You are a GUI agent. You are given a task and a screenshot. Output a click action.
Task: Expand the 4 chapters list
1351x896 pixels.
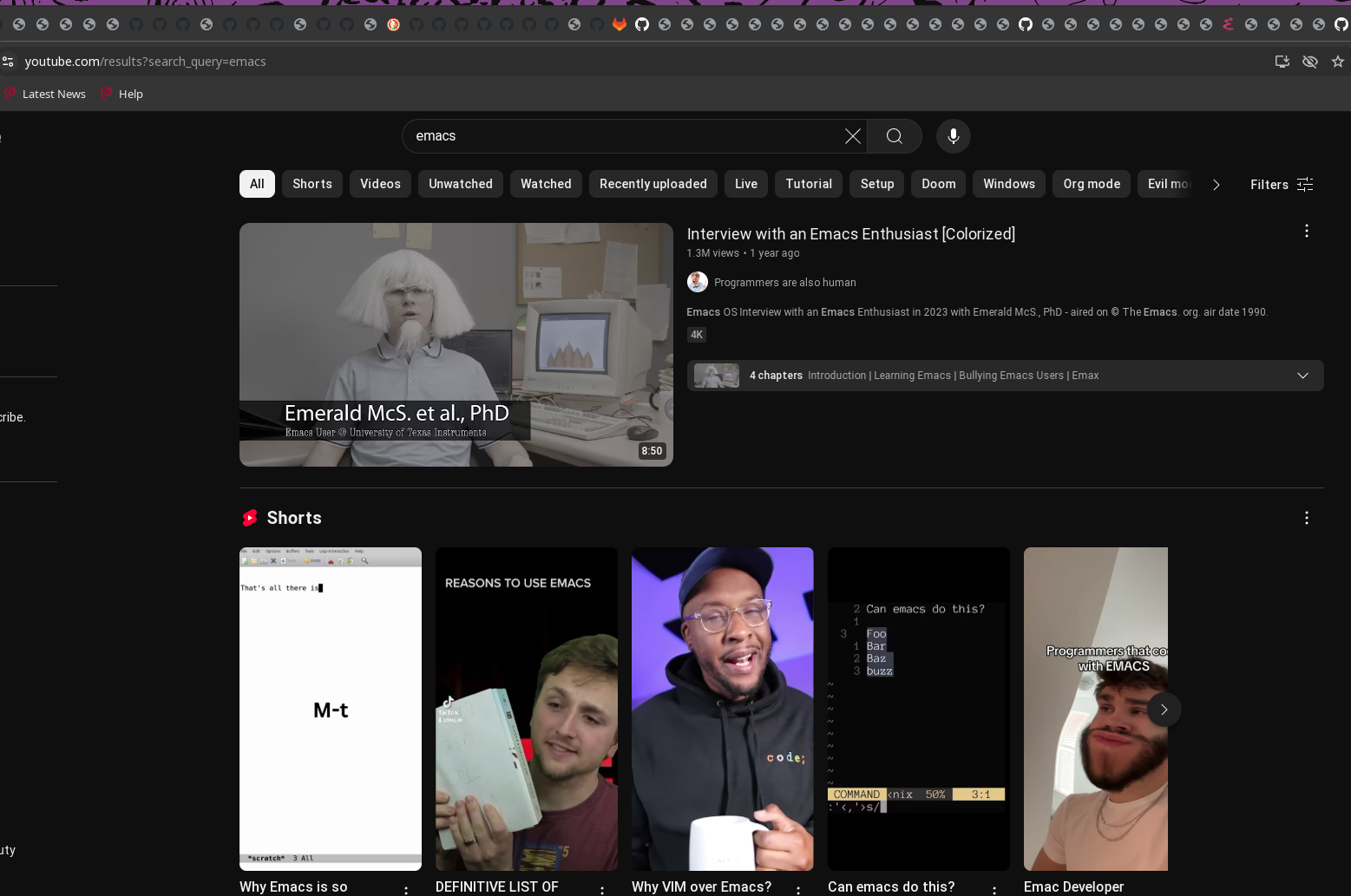1302,376
